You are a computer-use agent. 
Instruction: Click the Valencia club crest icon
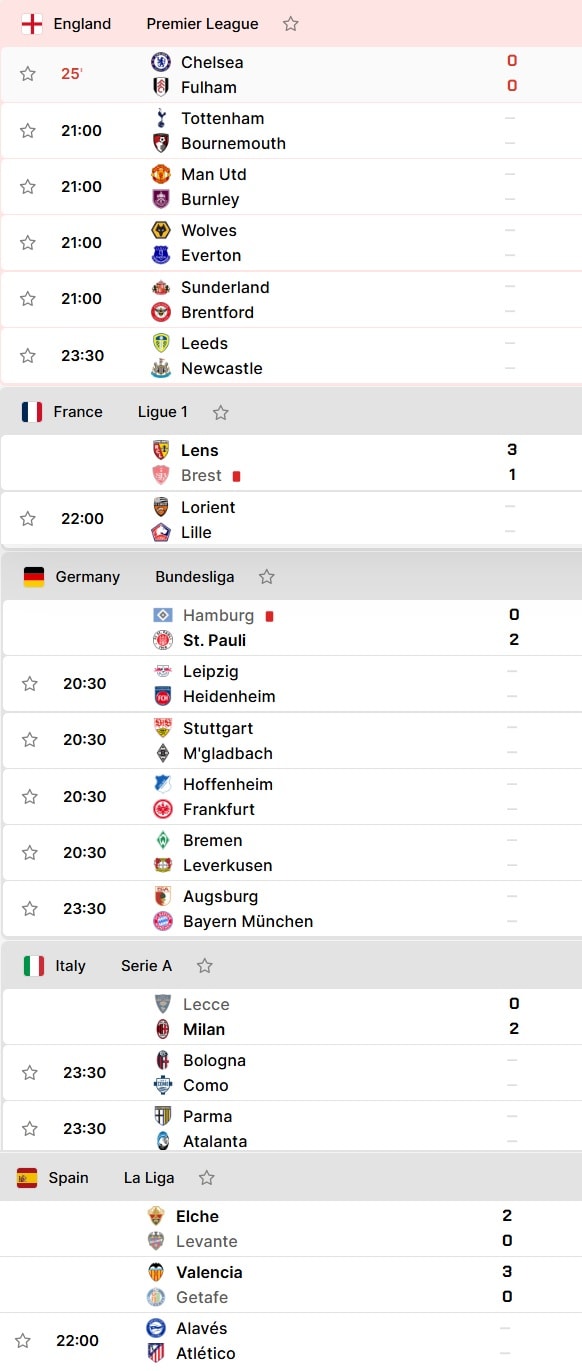point(156,1272)
